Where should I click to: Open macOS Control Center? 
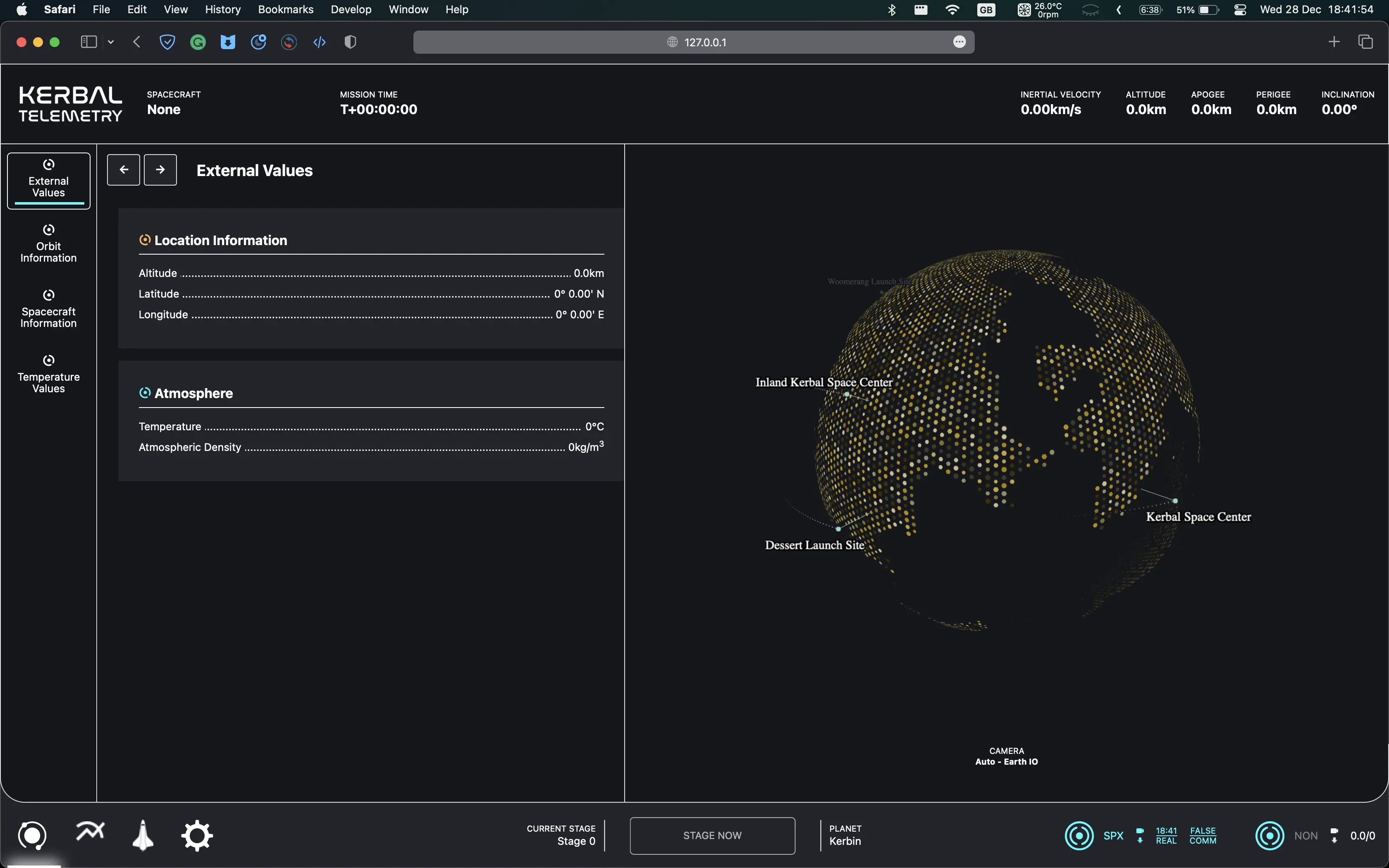coord(1240,10)
